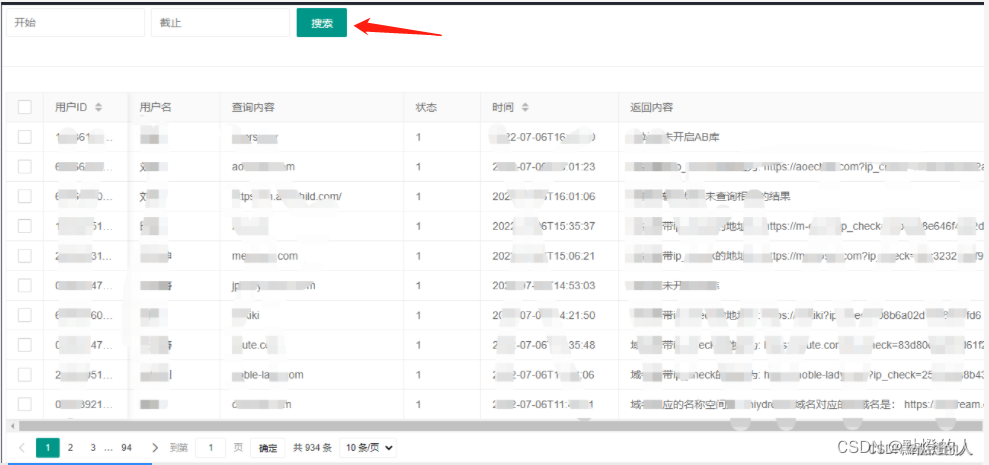This screenshot has width=989, height=465.
Task: Focus the 到第 page number input
Action: [x=211, y=448]
